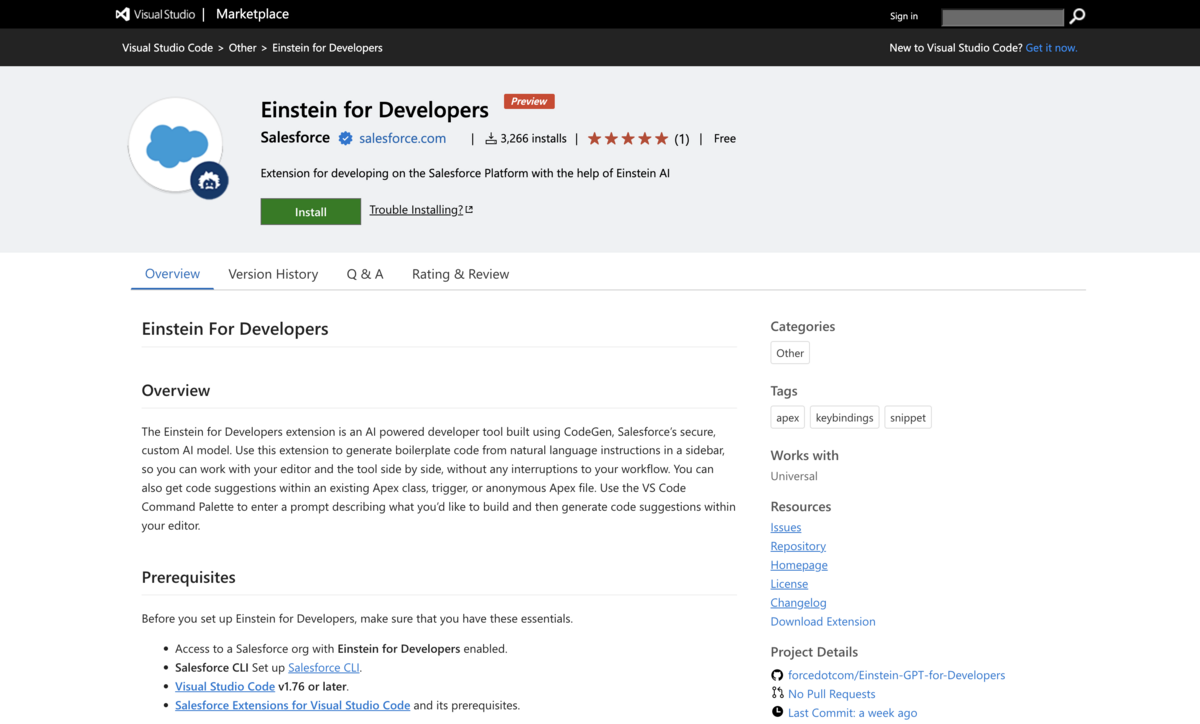Click the Get it now link
The height and width of the screenshot is (724, 1200).
click(1051, 47)
